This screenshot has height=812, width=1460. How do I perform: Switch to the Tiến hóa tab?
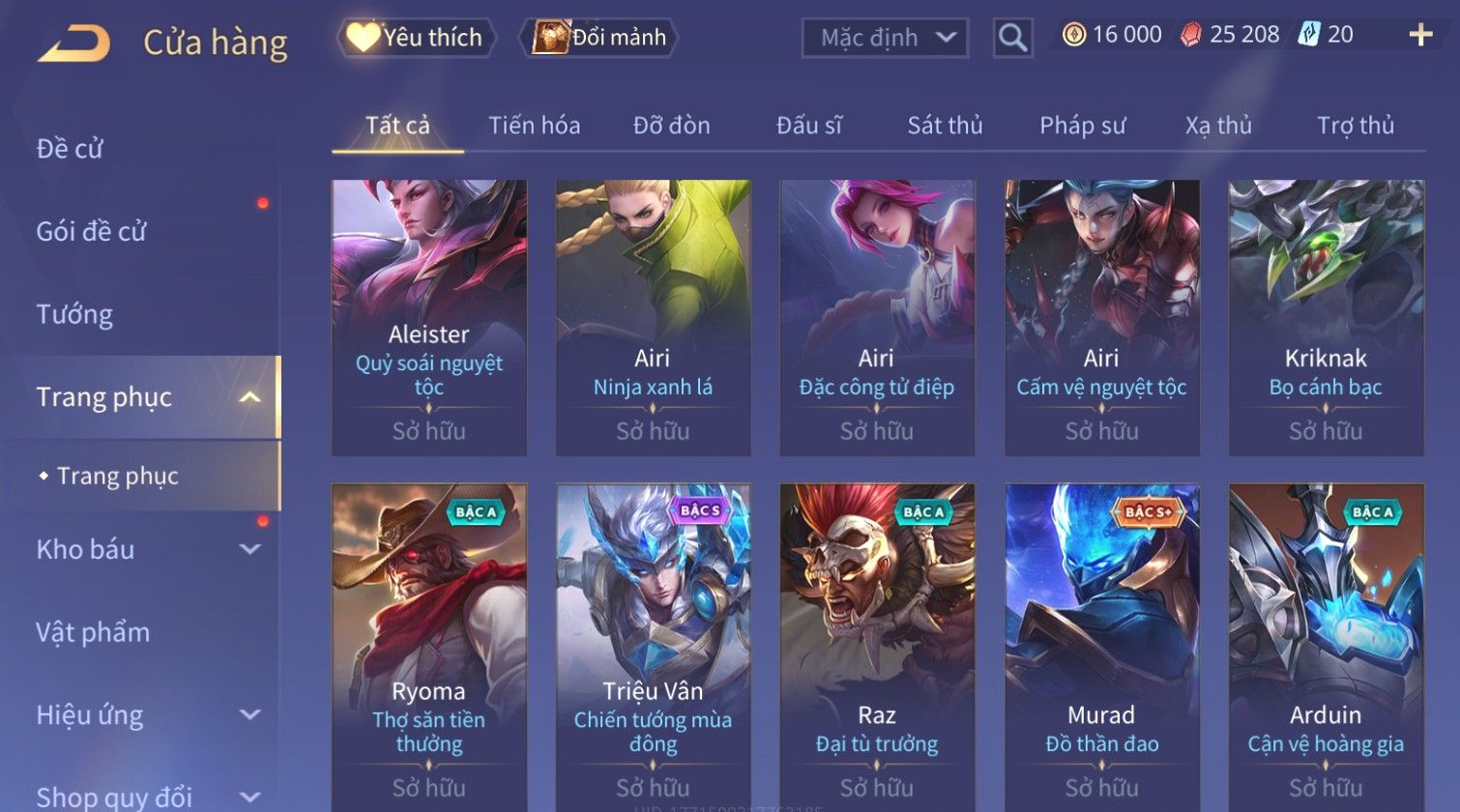[534, 126]
